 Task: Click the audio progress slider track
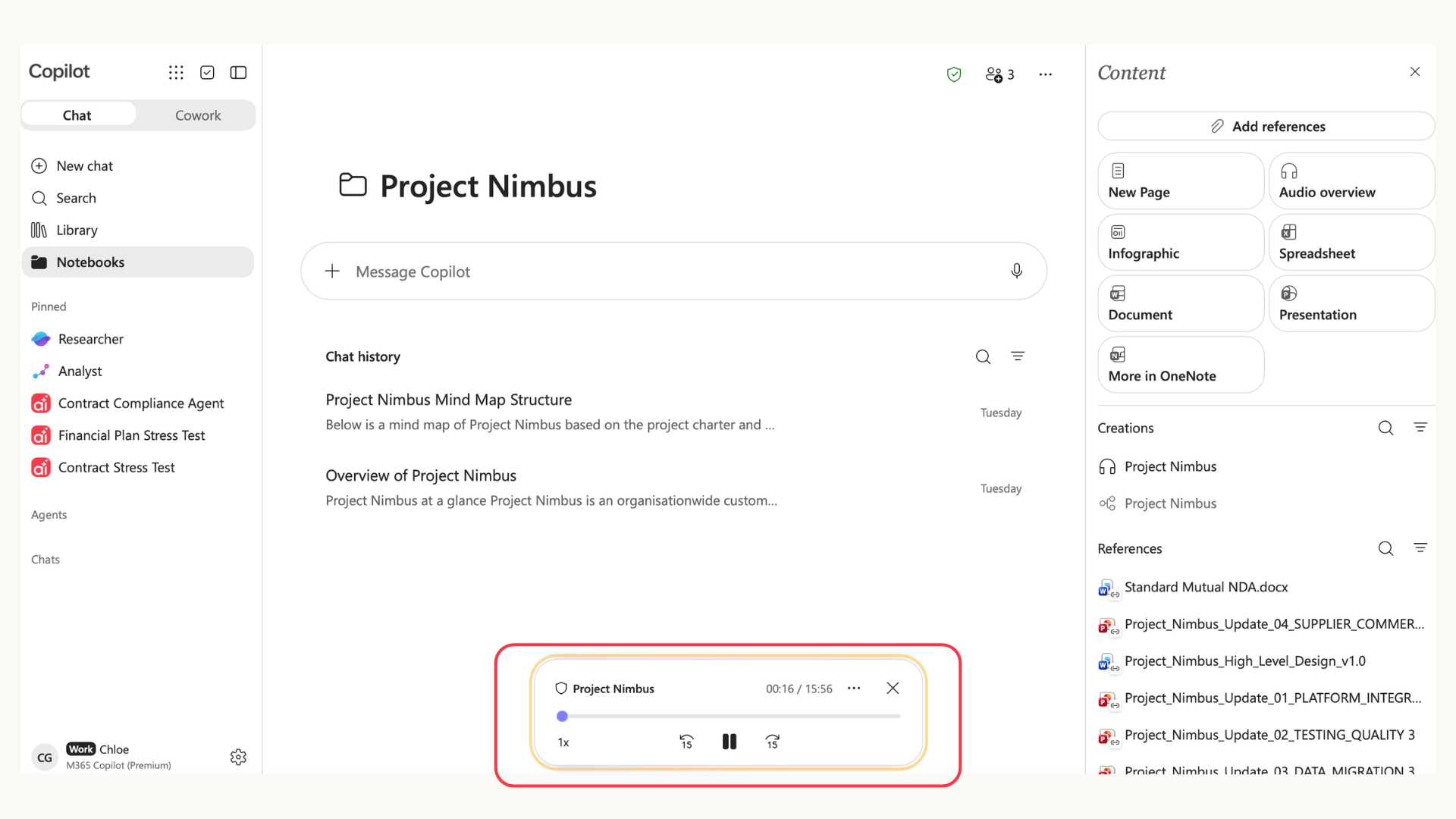pyautogui.click(x=729, y=716)
